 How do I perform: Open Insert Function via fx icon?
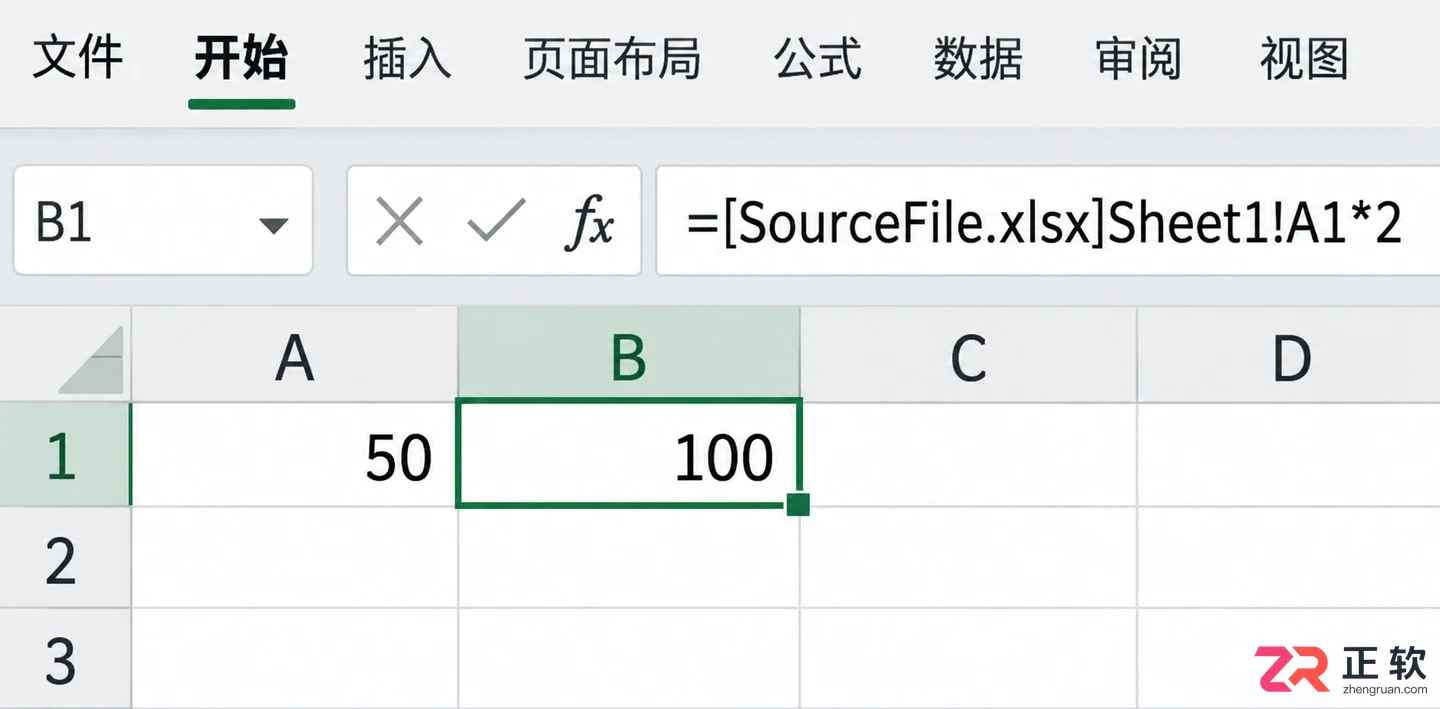(589, 223)
